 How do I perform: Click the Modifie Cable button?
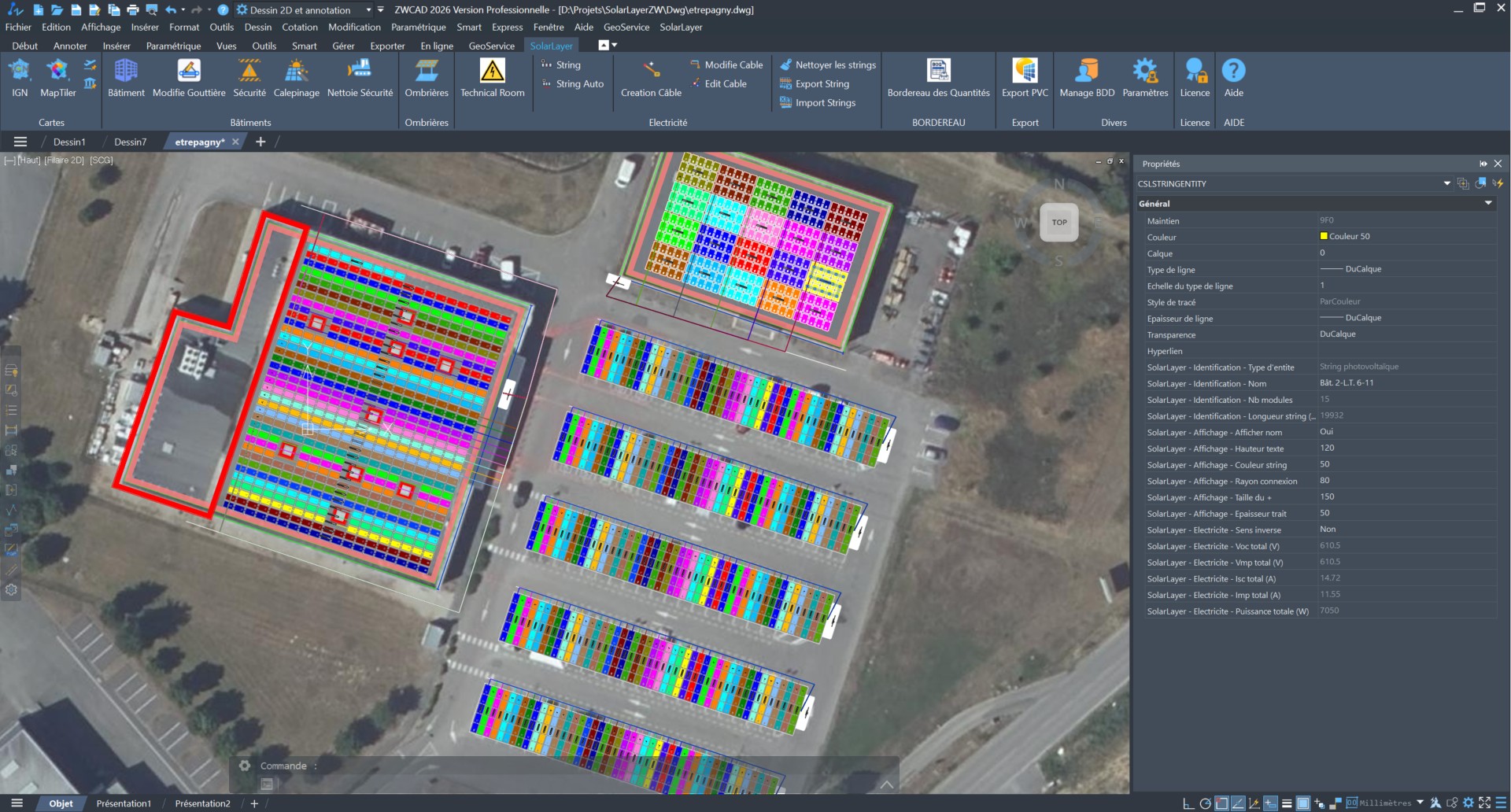pyautogui.click(x=726, y=65)
